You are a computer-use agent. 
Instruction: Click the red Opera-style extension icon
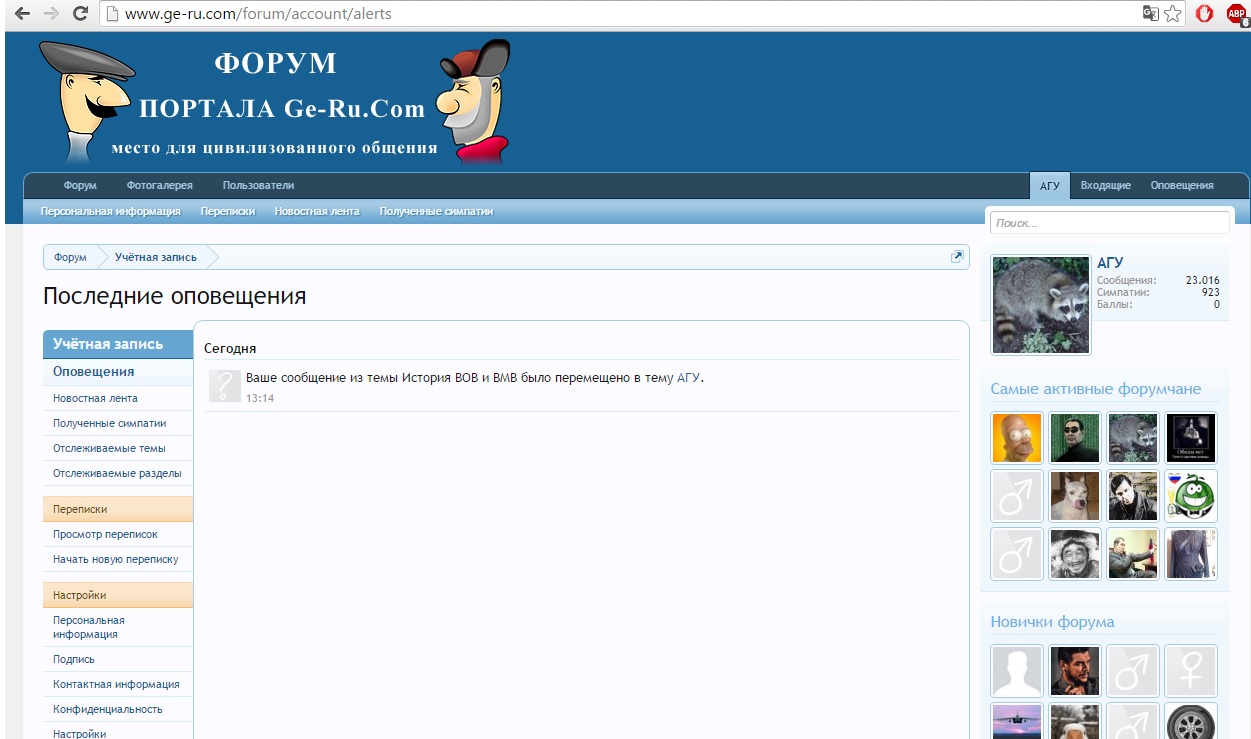(1205, 14)
